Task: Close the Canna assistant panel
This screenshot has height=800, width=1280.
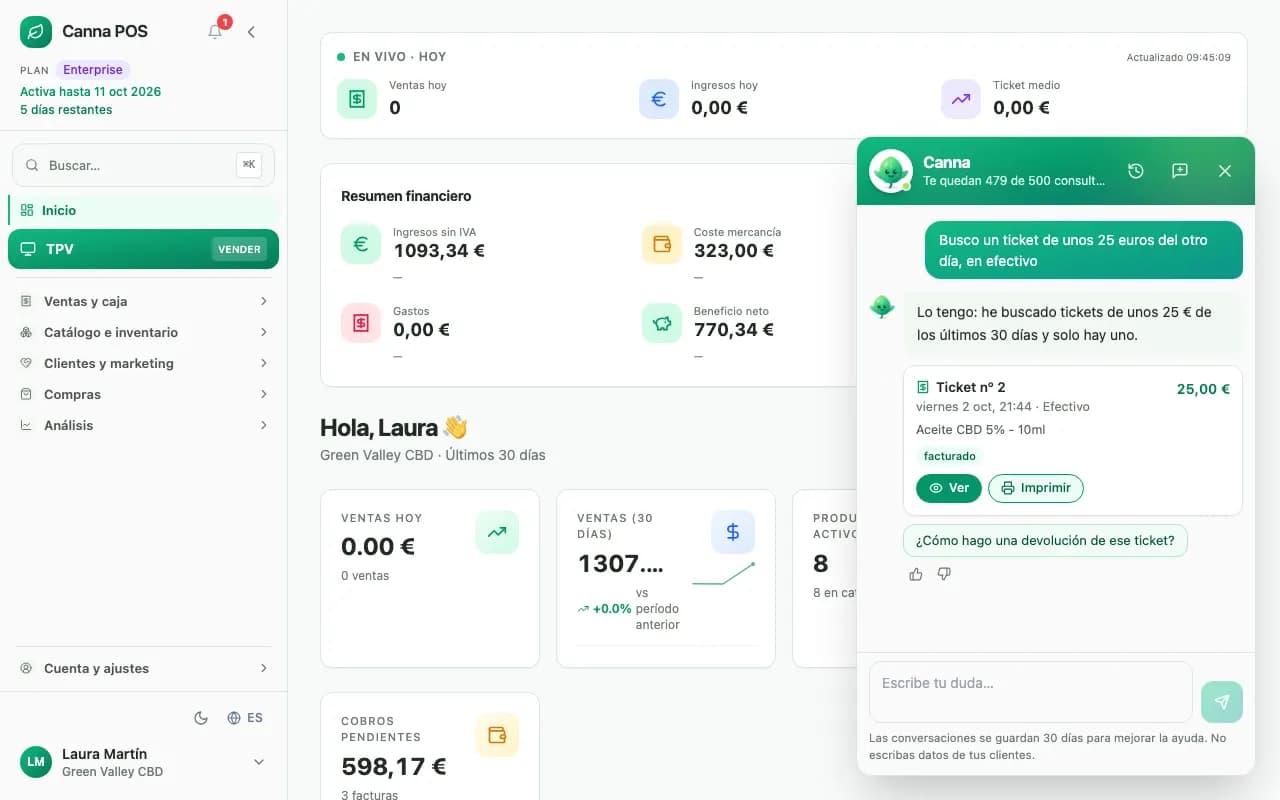Action: tap(1225, 171)
